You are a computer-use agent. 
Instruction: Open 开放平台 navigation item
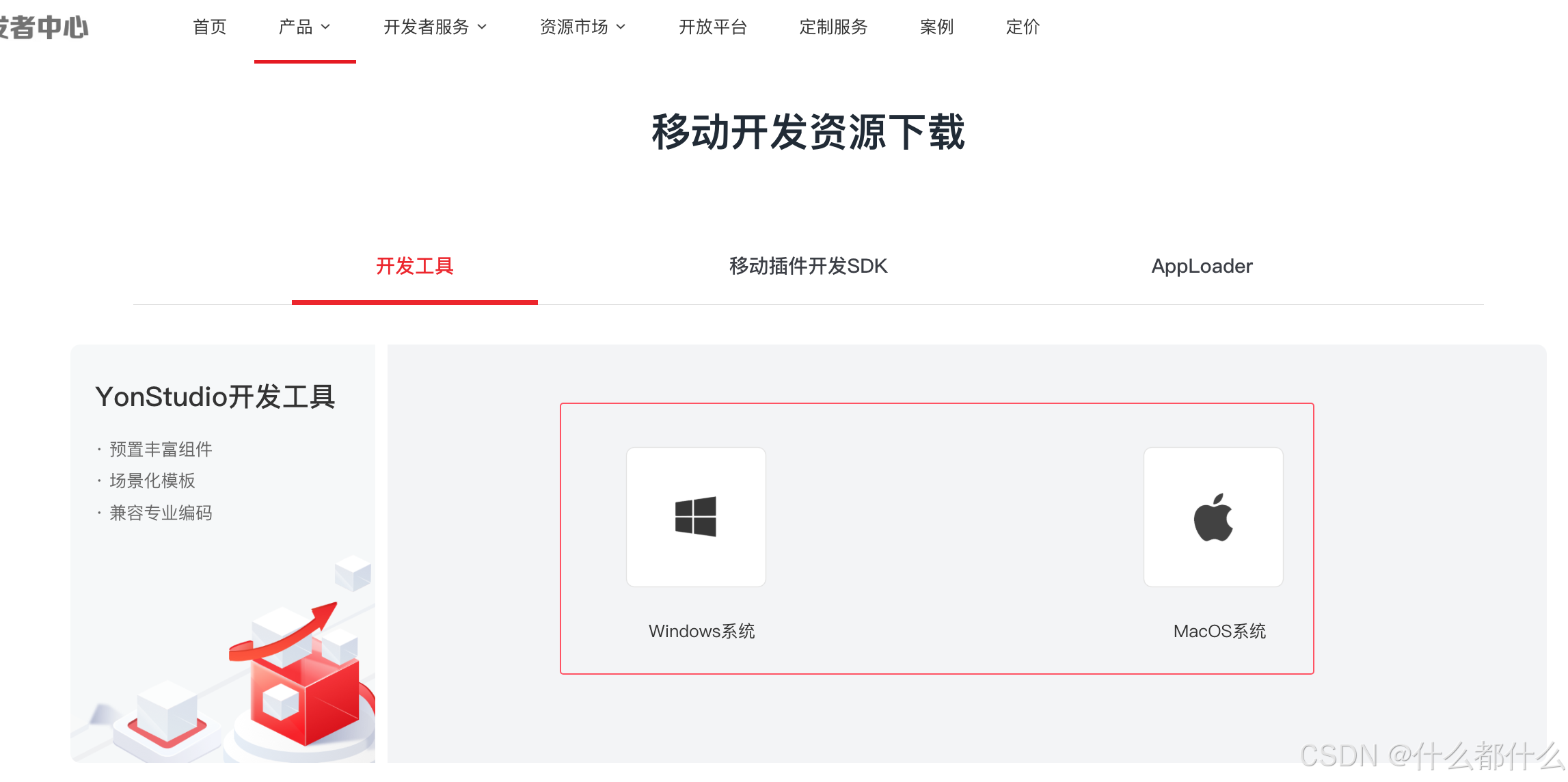[x=712, y=27]
